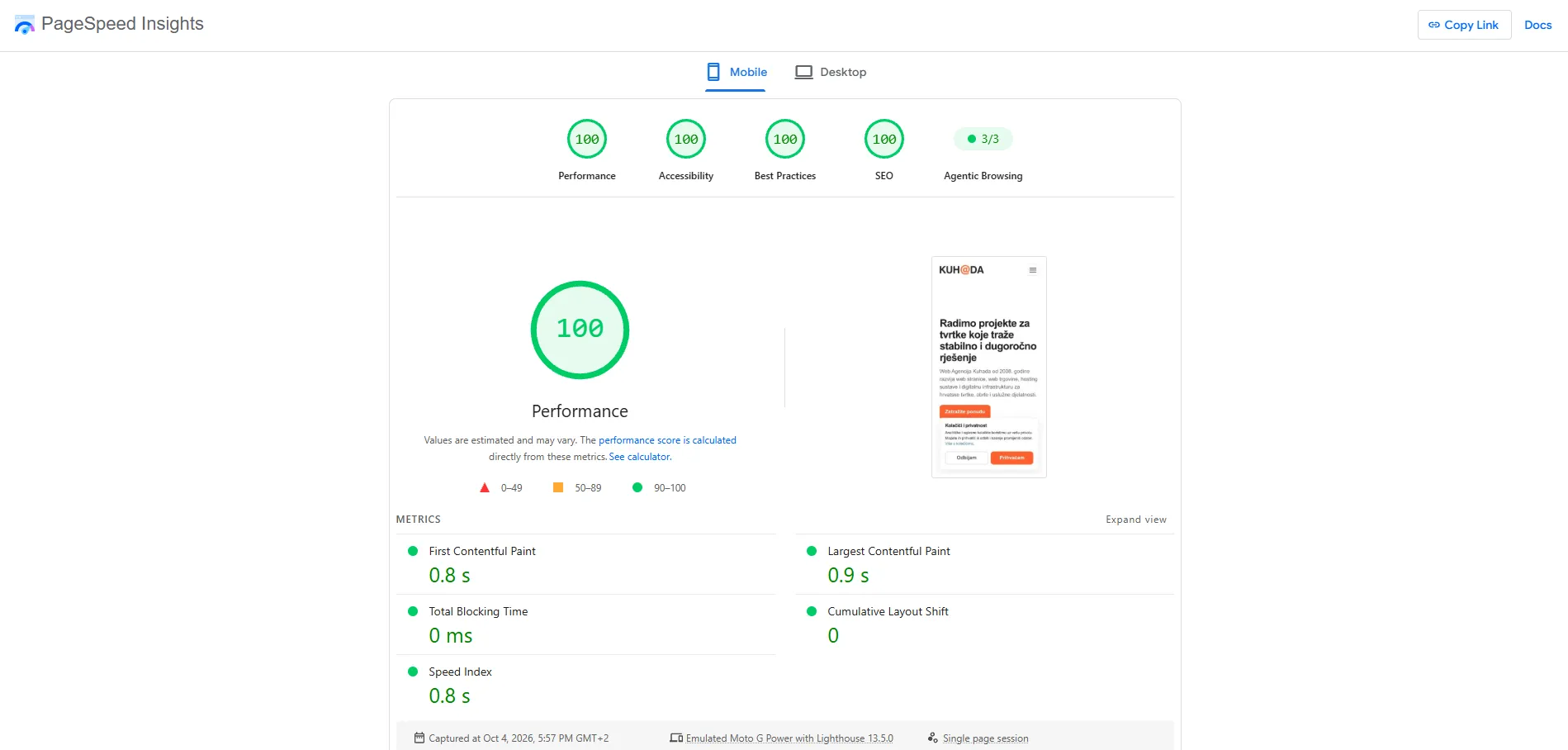Open 'performance score is calculated' link

coord(667,440)
